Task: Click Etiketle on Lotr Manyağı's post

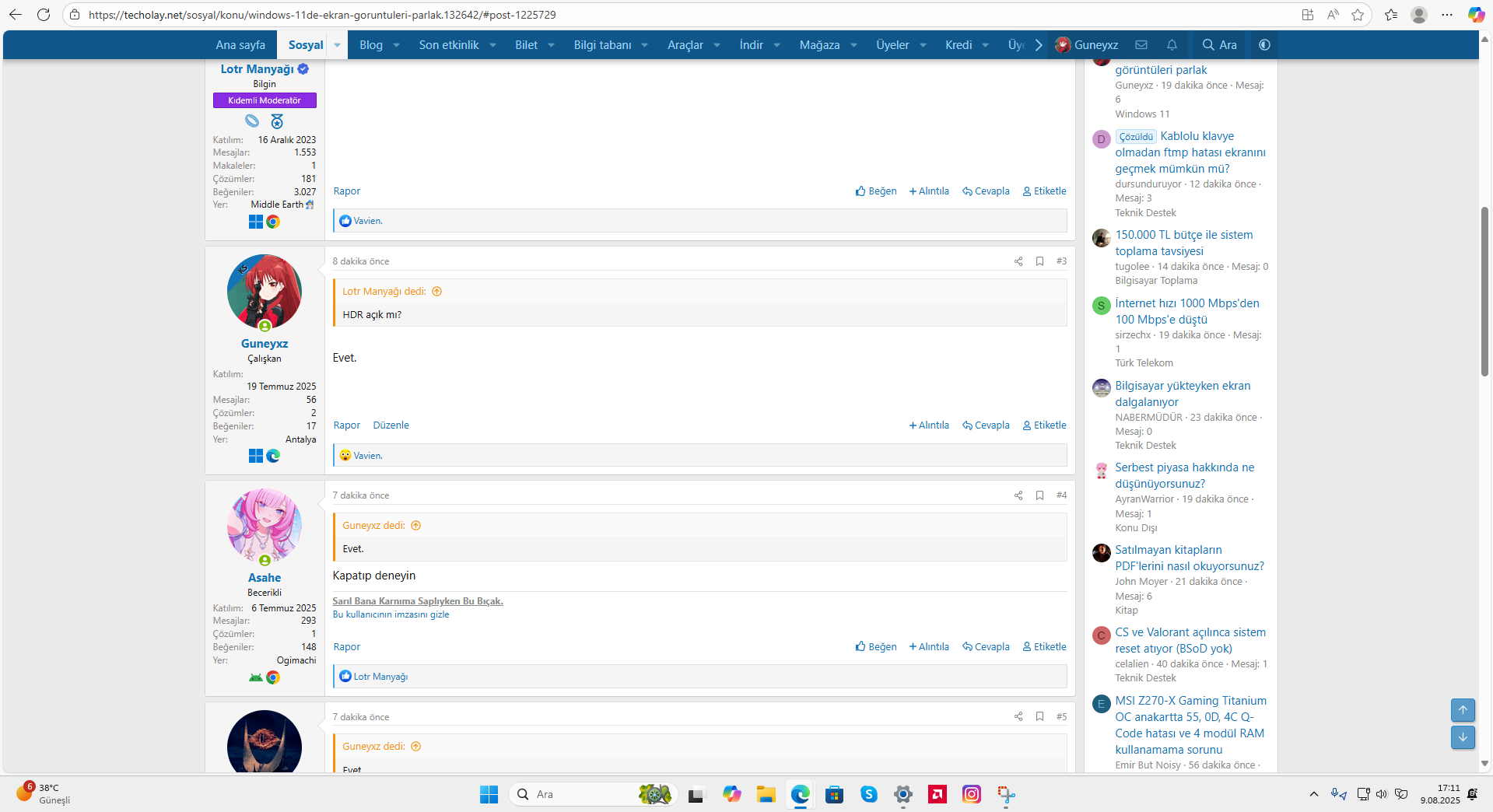Action: click(x=1044, y=191)
